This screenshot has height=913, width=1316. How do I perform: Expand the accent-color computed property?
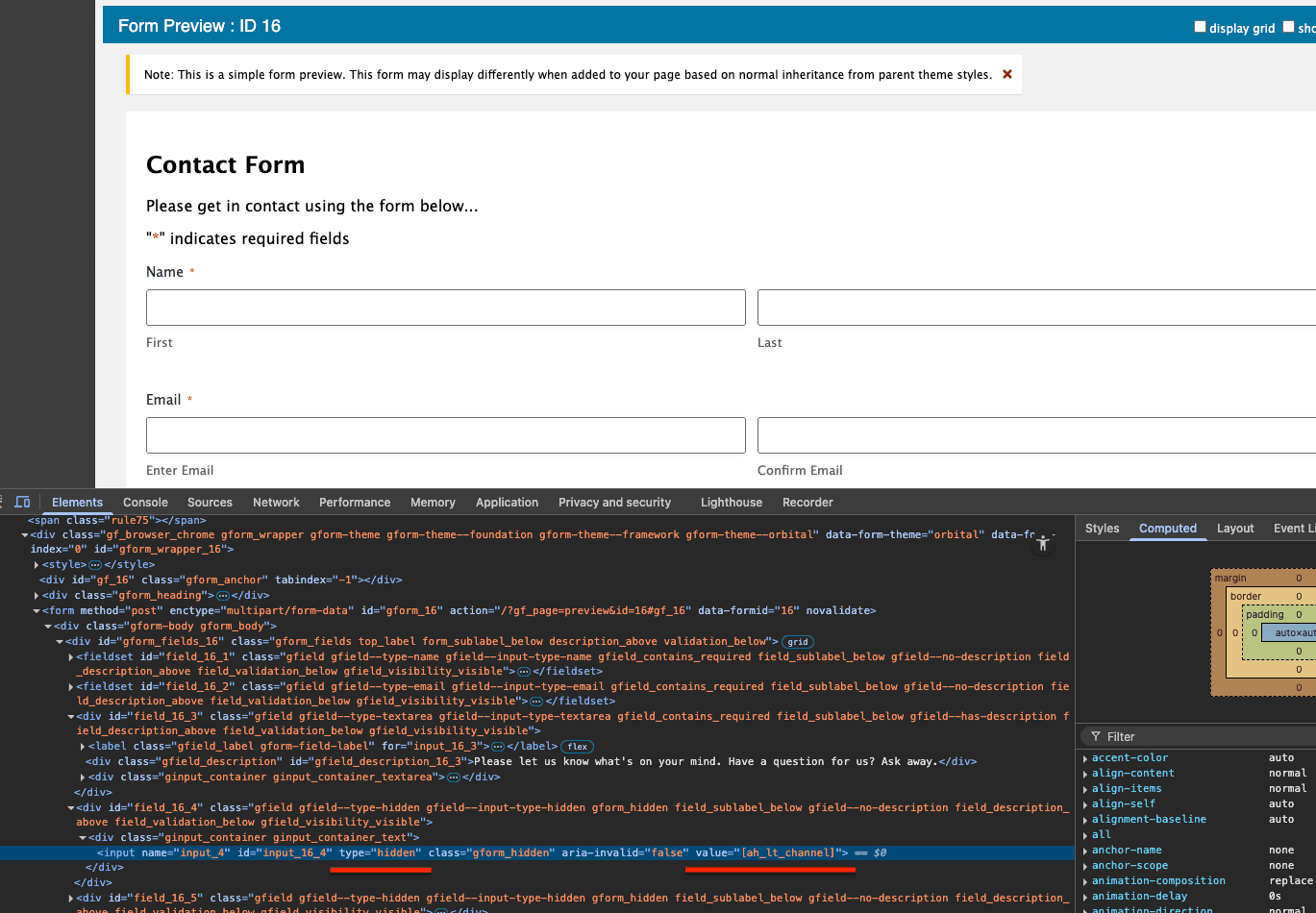point(1085,757)
